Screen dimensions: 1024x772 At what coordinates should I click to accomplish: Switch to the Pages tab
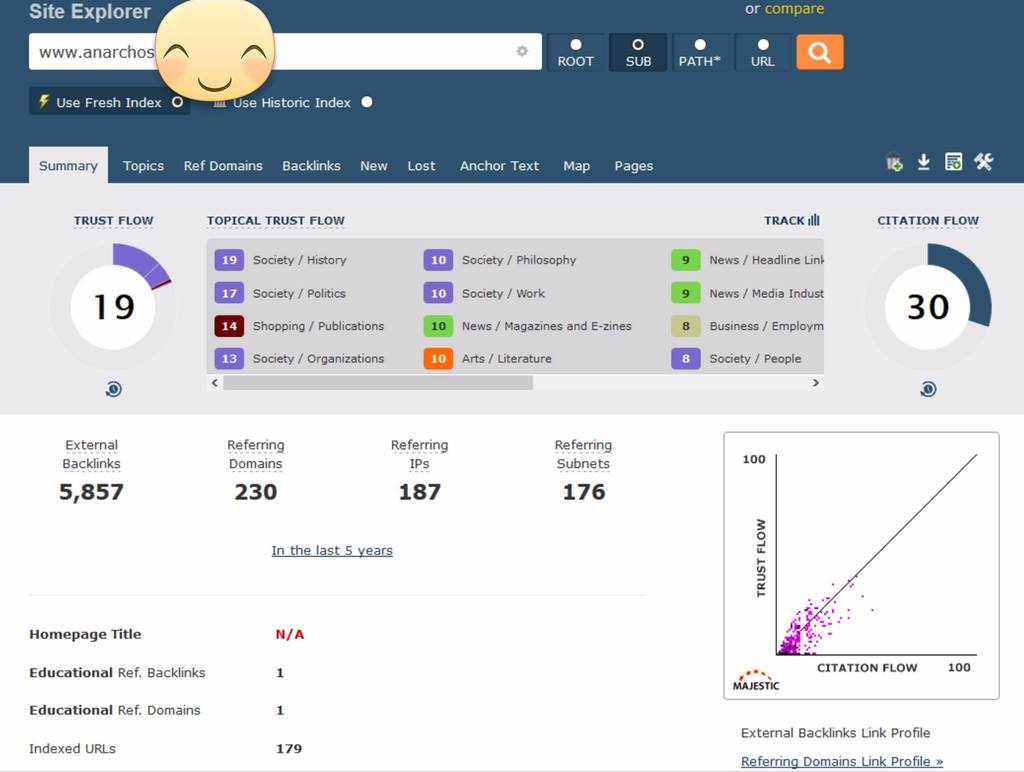633,165
